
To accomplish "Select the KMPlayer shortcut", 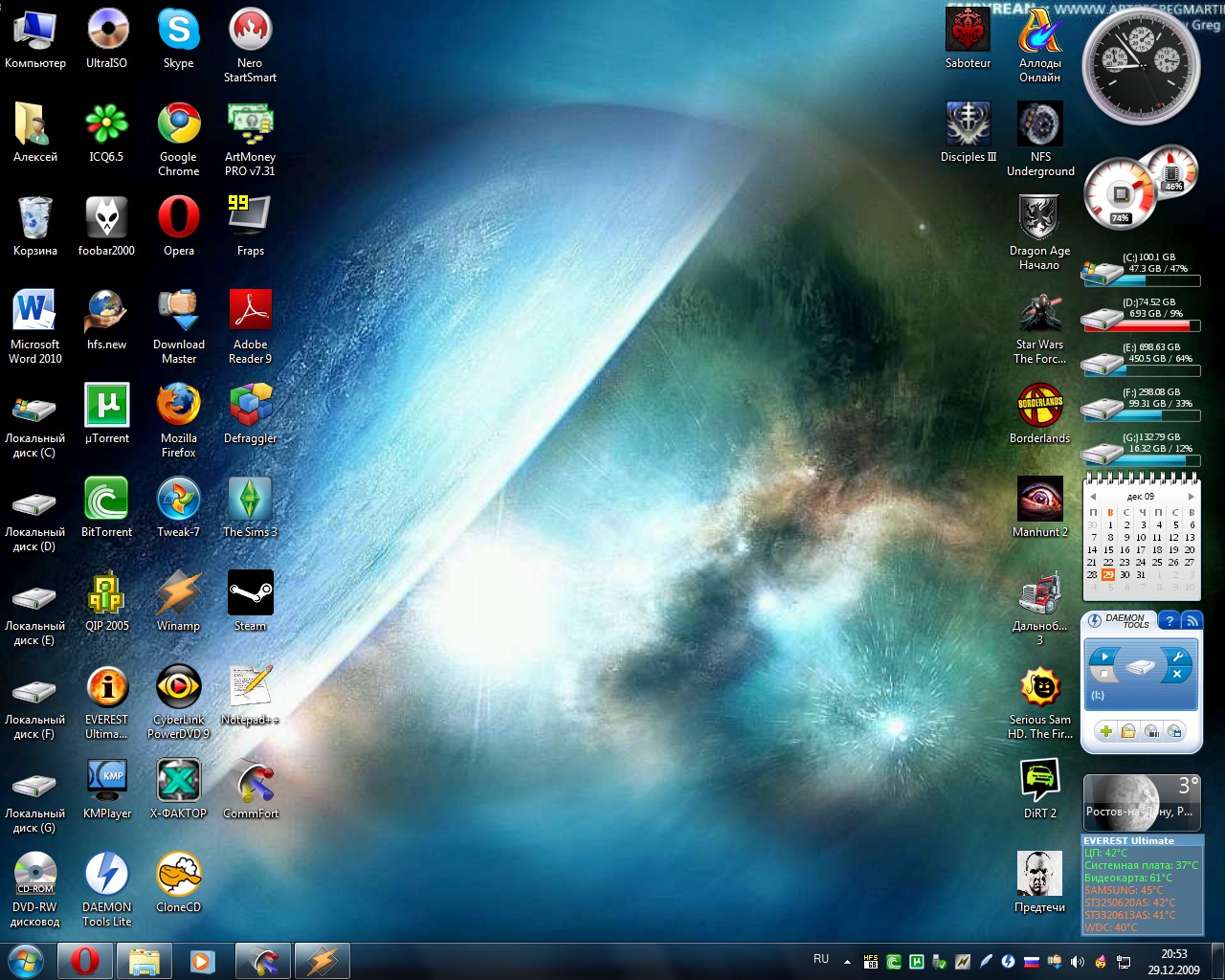I will point(107,789).
